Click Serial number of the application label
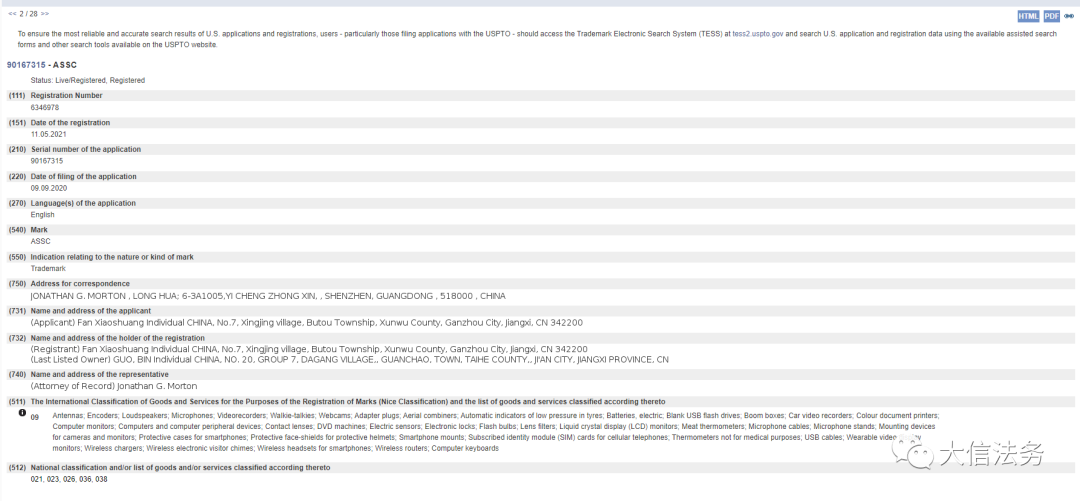 (86, 150)
